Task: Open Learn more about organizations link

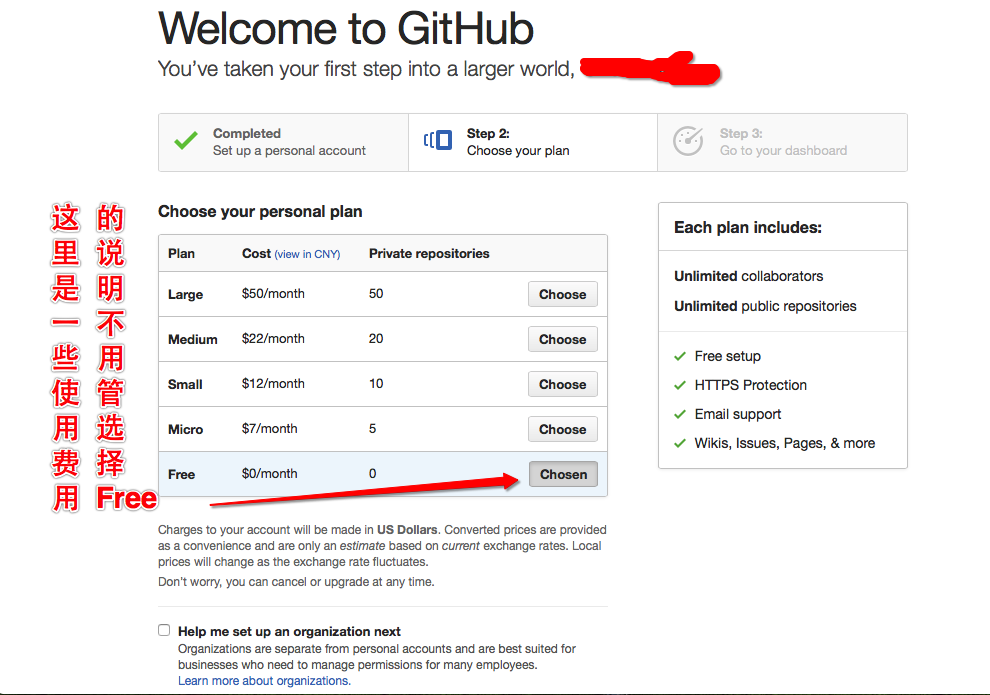Action: click(264, 680)
